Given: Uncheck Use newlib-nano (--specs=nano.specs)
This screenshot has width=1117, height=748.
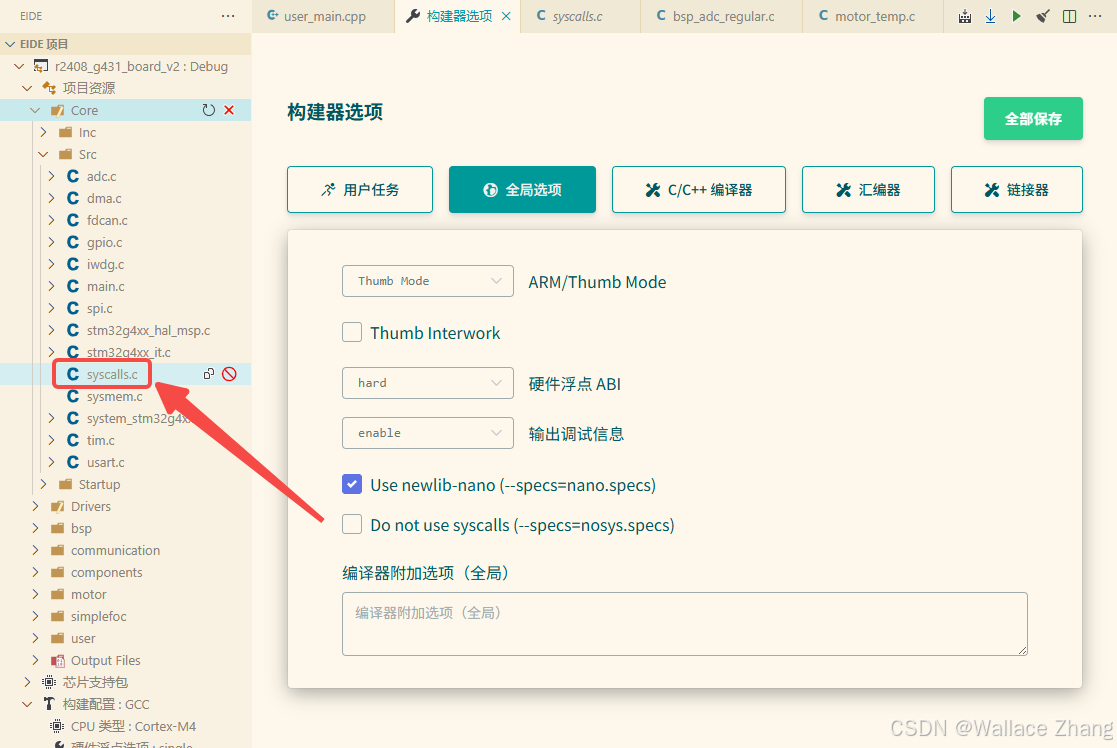Looking at the screenshot, I should pyautogui.click(x=352, y=484).
